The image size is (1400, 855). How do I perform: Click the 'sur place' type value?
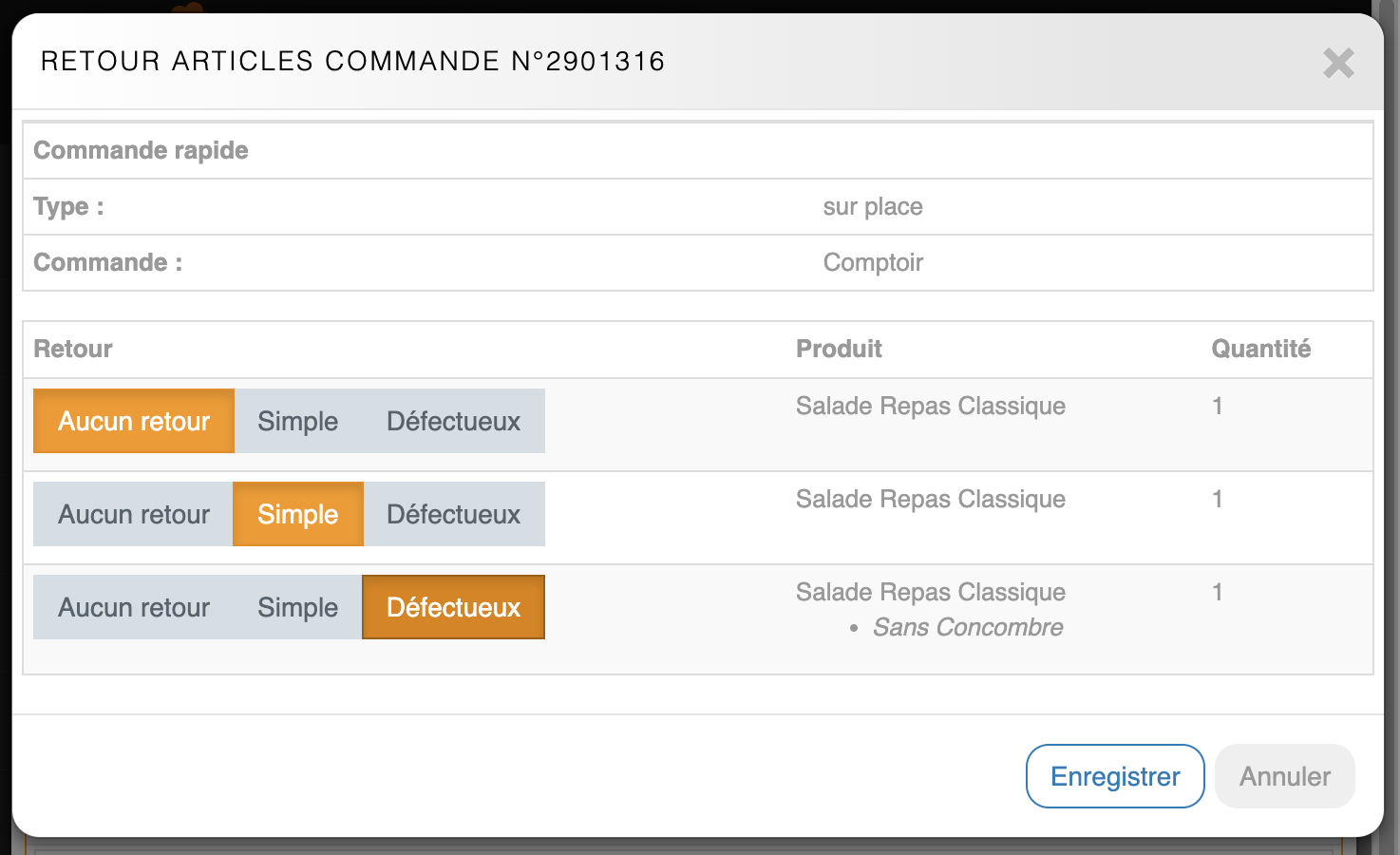[872, 206]
